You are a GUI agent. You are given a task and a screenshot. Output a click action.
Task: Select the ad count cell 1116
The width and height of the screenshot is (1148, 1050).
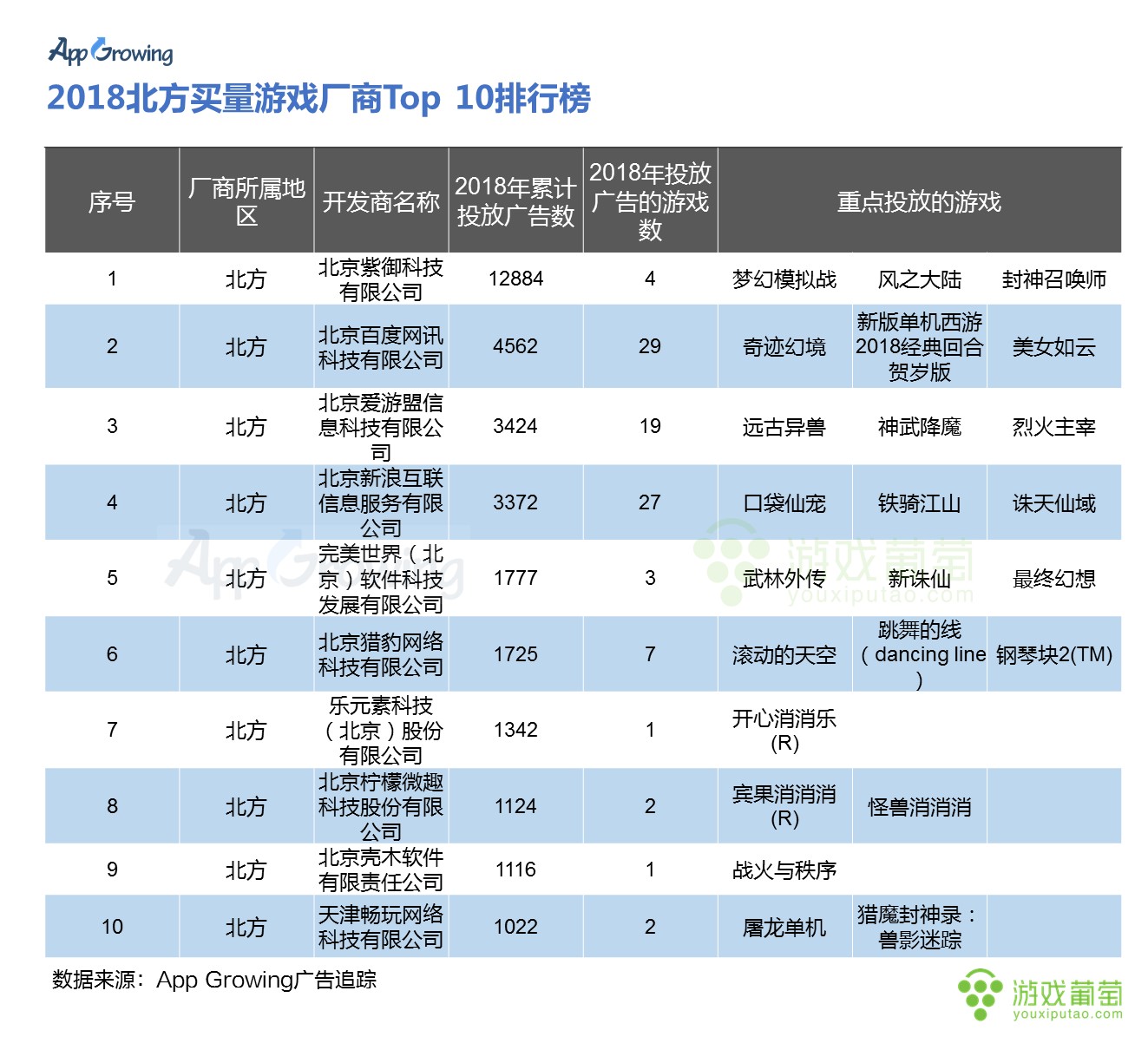[515, 870]
